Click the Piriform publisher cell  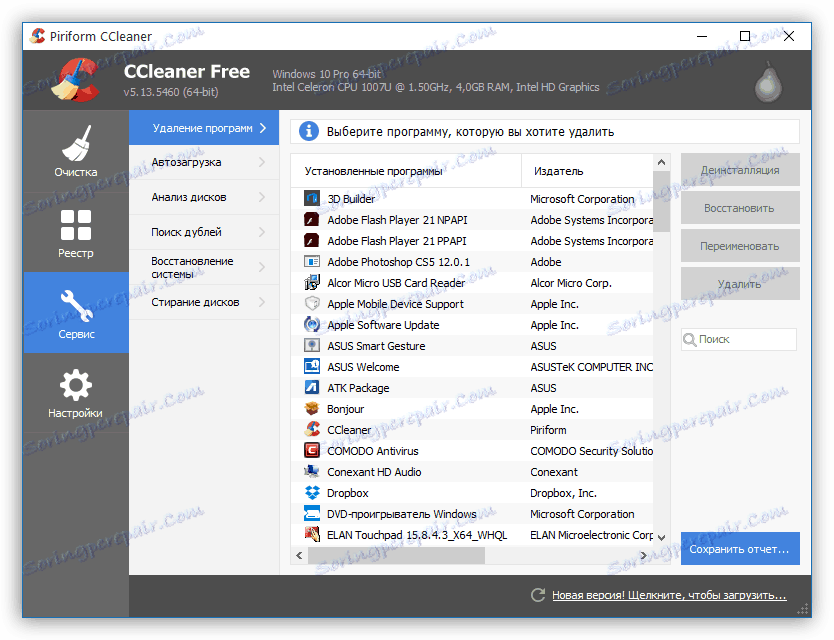[x=548, y=430]
